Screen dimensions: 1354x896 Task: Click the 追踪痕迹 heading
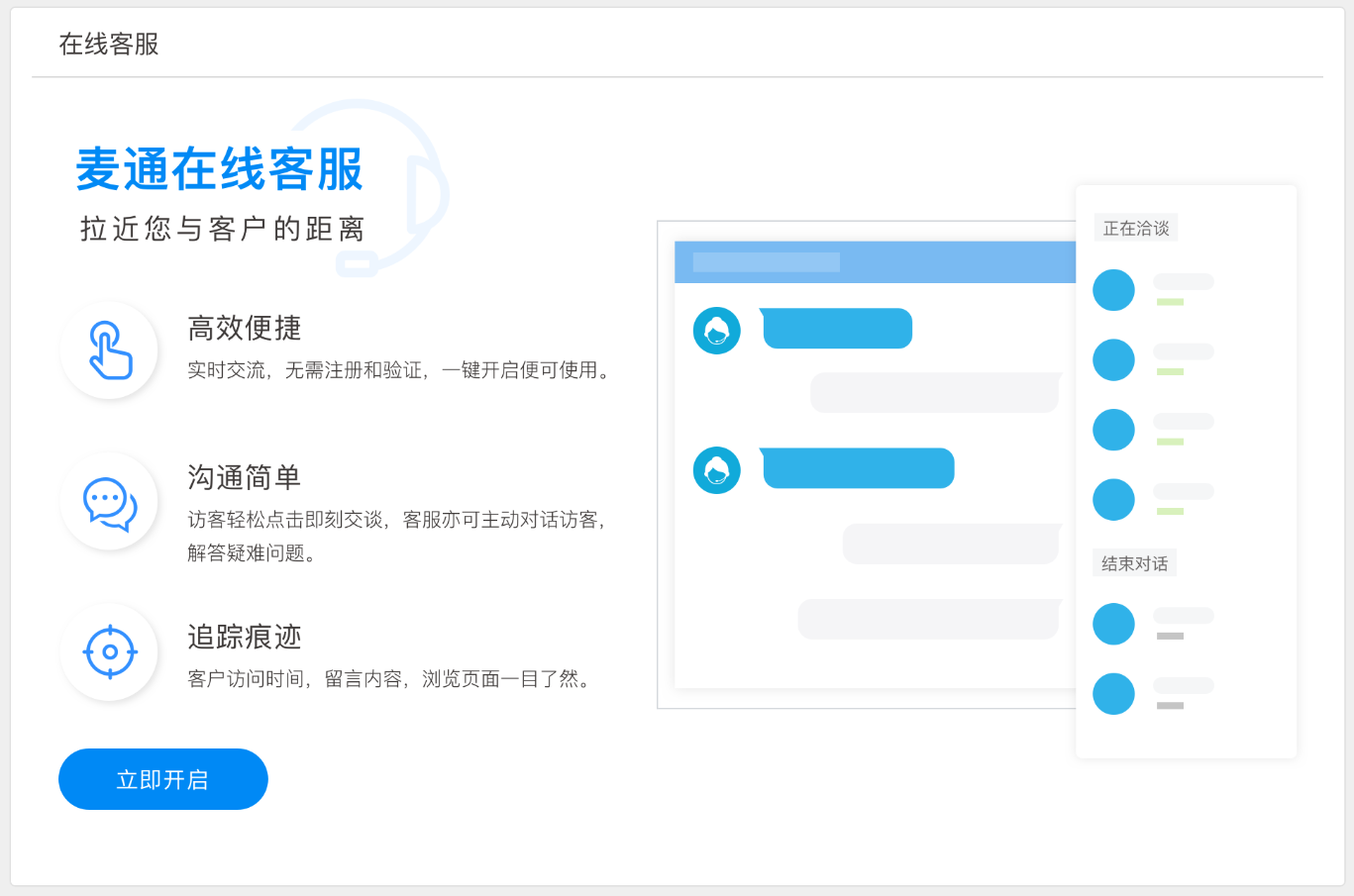(245, 637)
